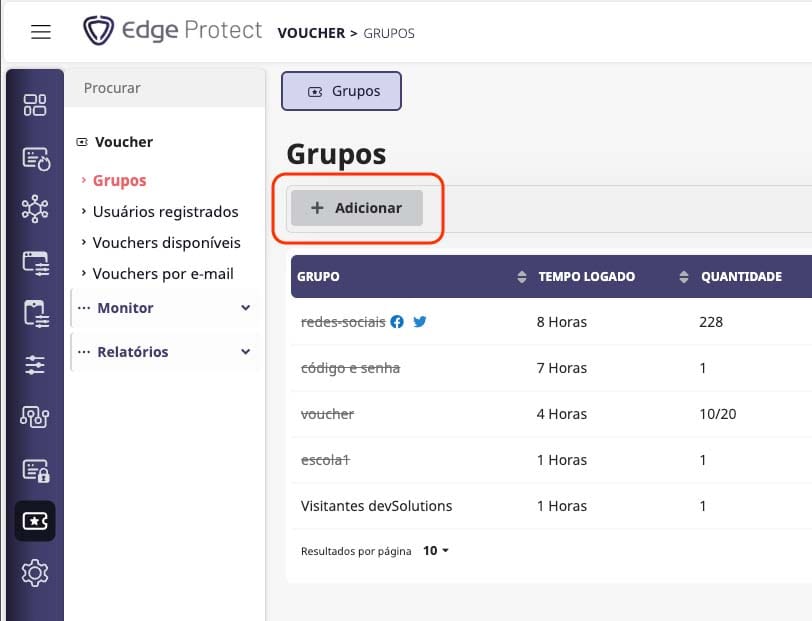Click the Facebook icon beside redes-sociais
Viewport: 812px width, 621px height.
(x=397, y=322)
